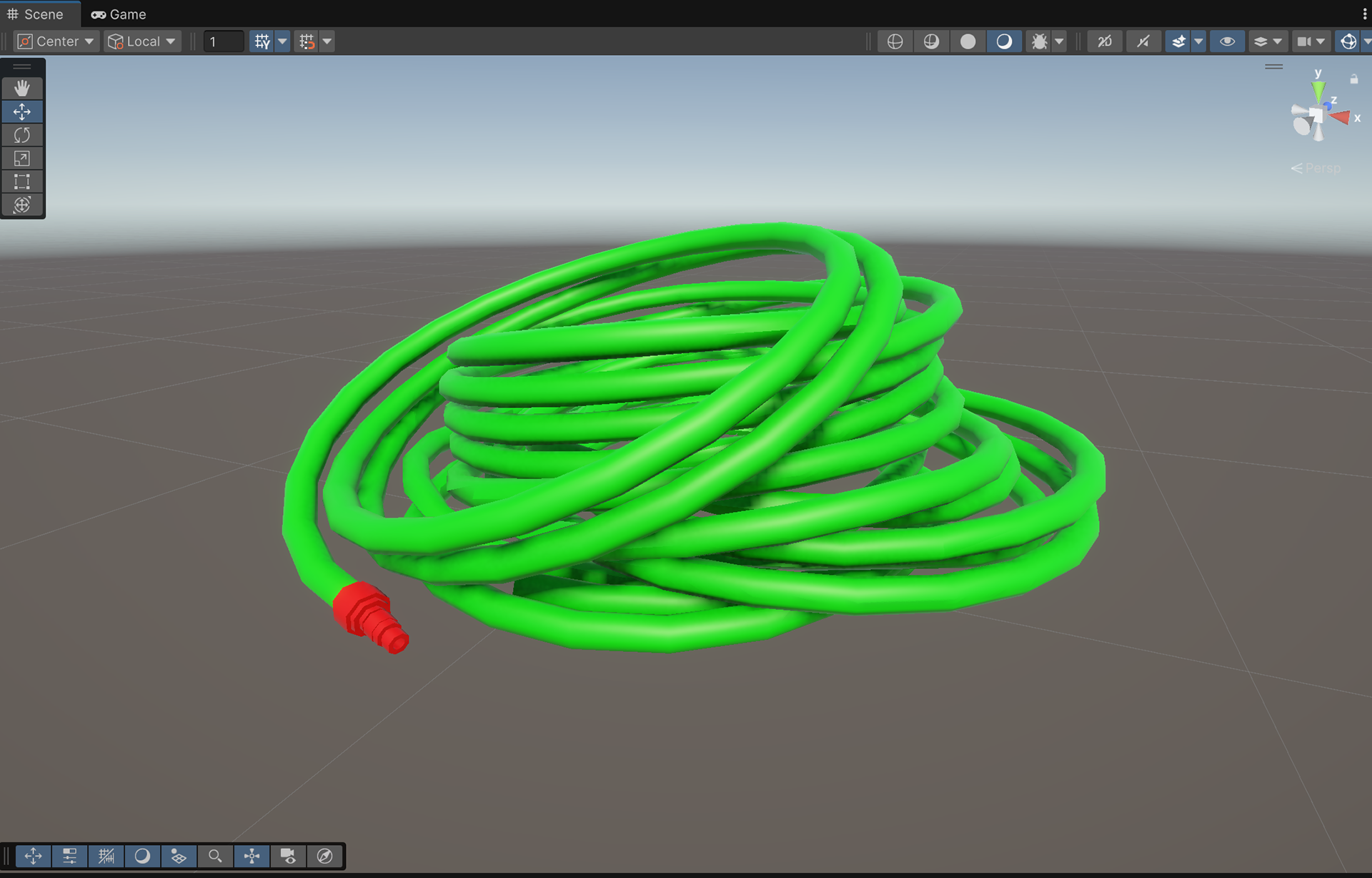Image resolution: width=1372 pixels, height=878 pixels.
Task: Toggle the grid and snap overlay icon
Action: (106, 856)
